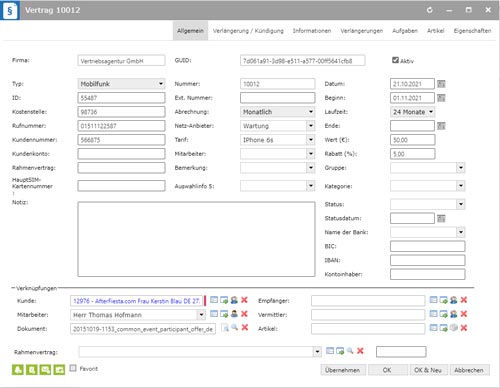
Task: Search Rahmenvertrag with magnifier icon
Action: coord(350,351)
